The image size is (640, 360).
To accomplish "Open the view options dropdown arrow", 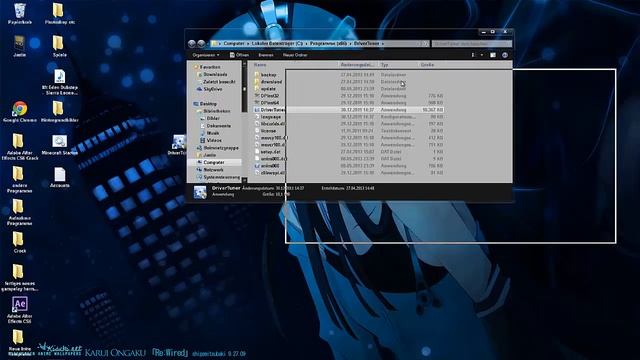I will pos(482,55).
